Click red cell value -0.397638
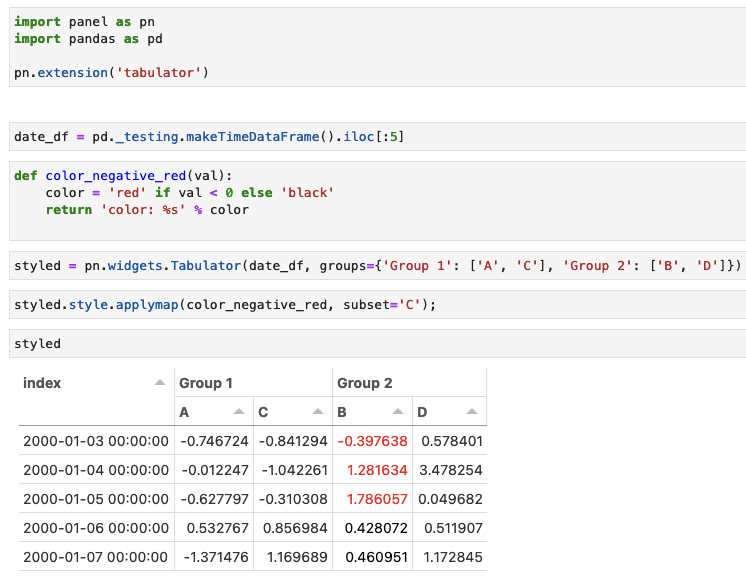 pyautogui.click(x=373, y=441)
